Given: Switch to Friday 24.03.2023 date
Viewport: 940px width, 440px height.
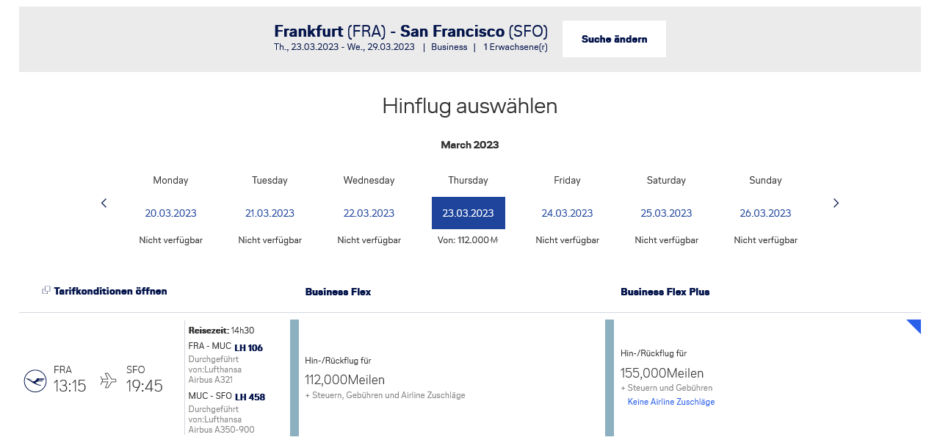Looking at the screenshot, I should [567, 213].
